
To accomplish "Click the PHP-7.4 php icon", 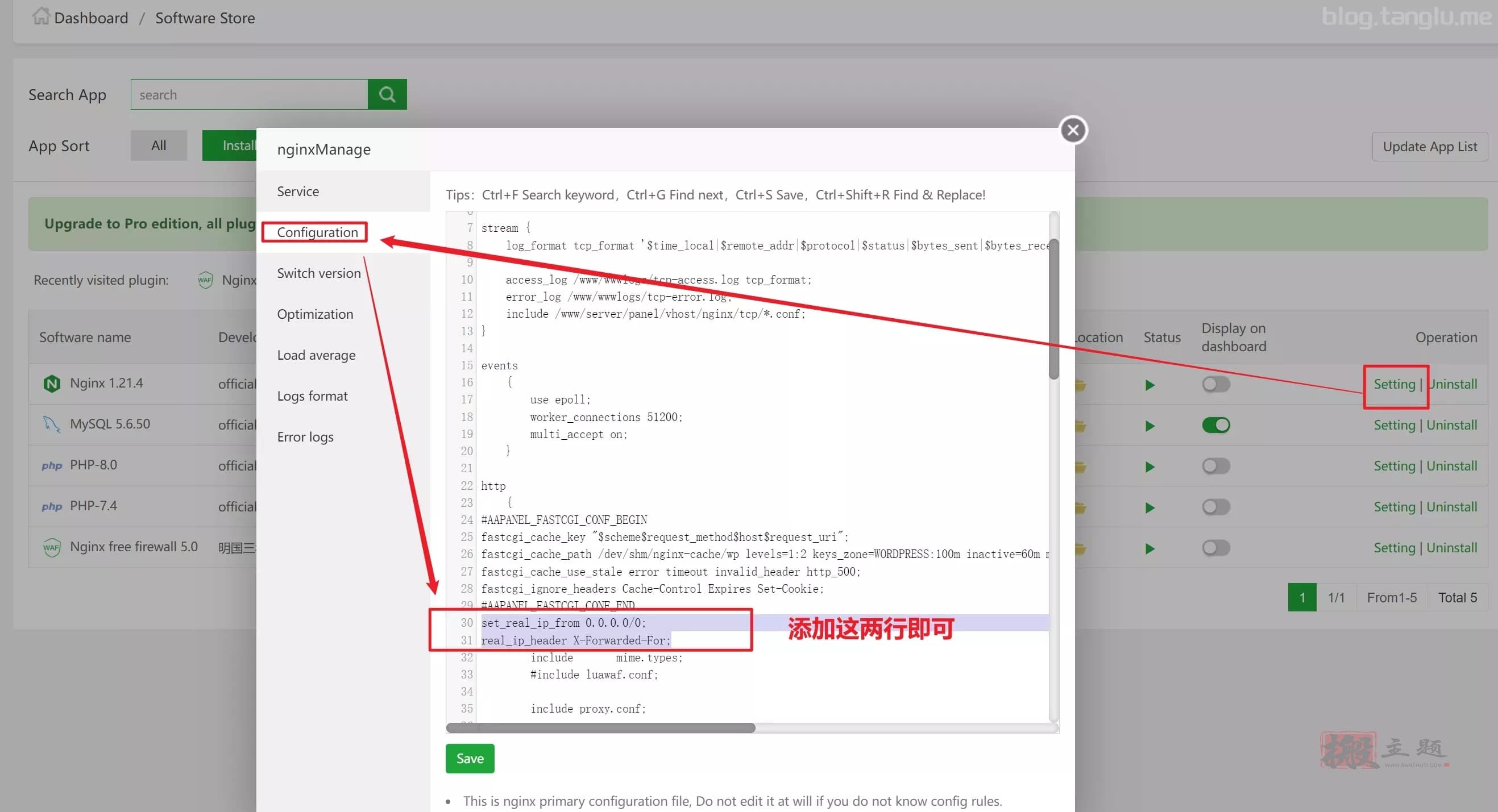I will tap(52, 506).
